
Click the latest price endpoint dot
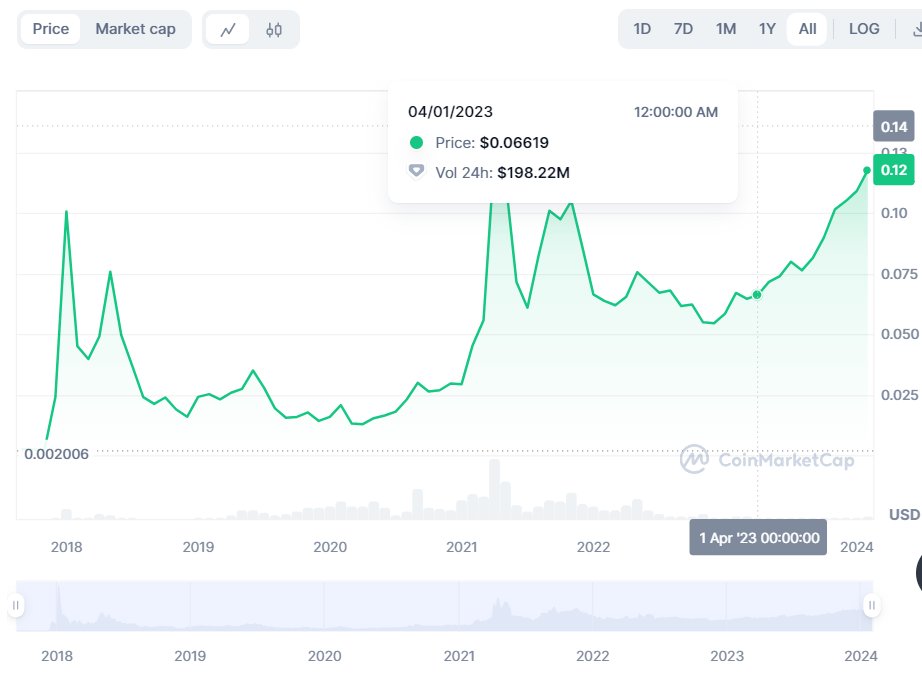867,170
